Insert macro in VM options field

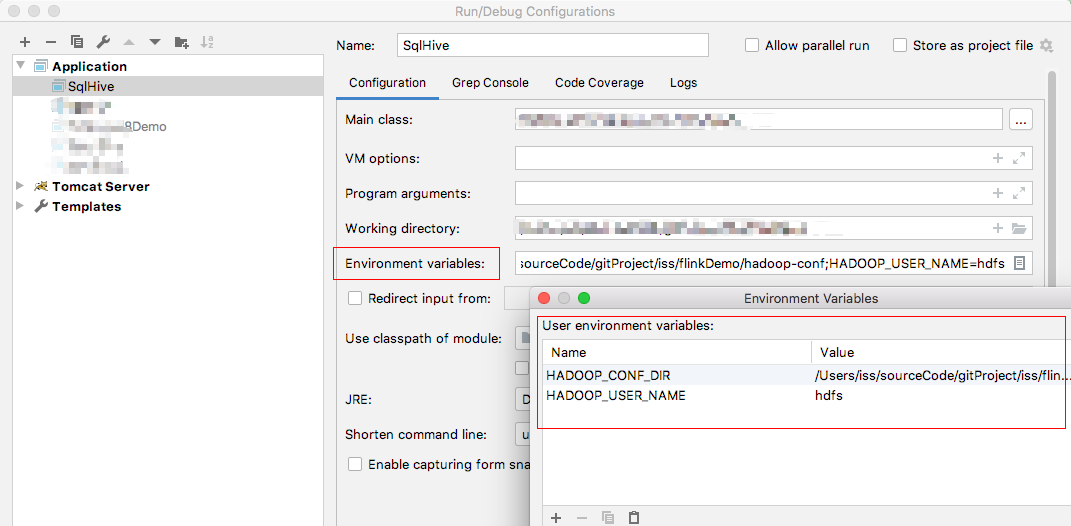click(x=998, y=158)
